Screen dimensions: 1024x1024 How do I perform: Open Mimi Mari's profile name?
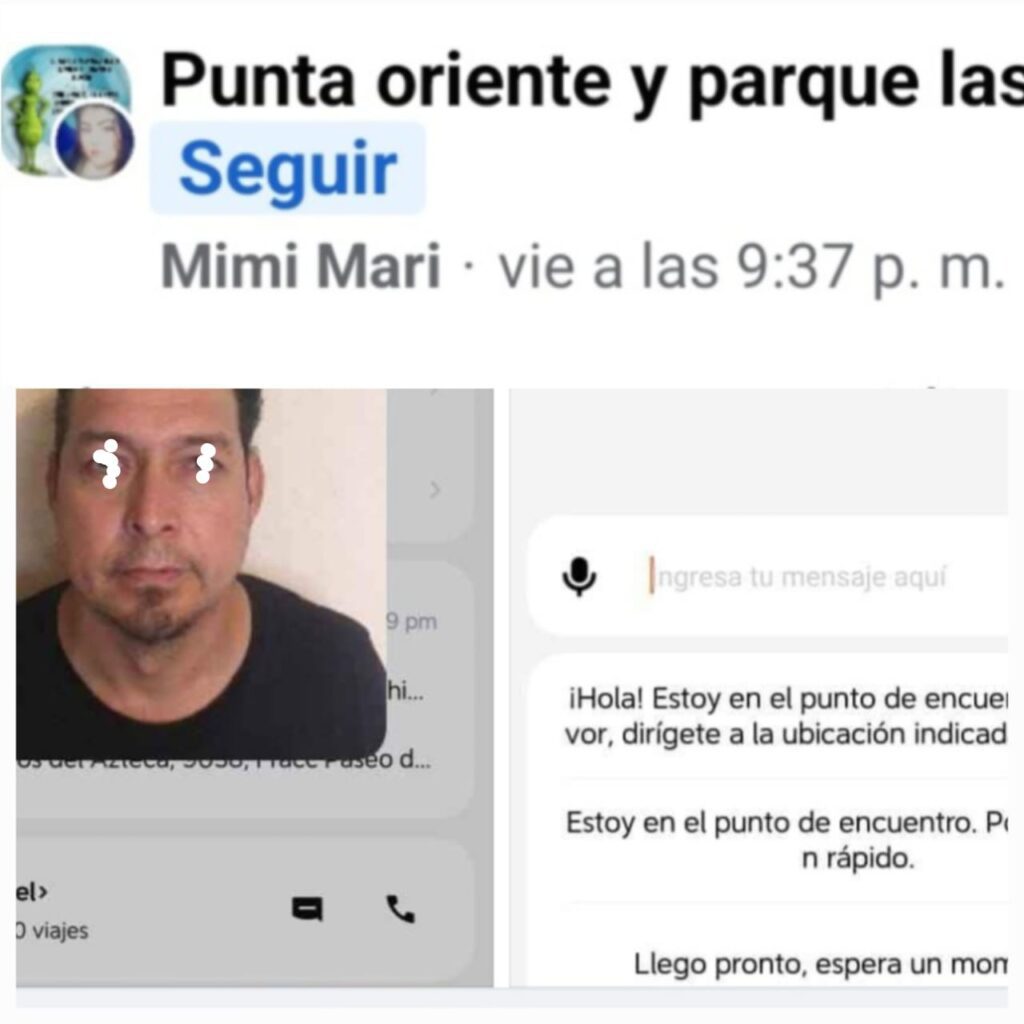(300, 266)
